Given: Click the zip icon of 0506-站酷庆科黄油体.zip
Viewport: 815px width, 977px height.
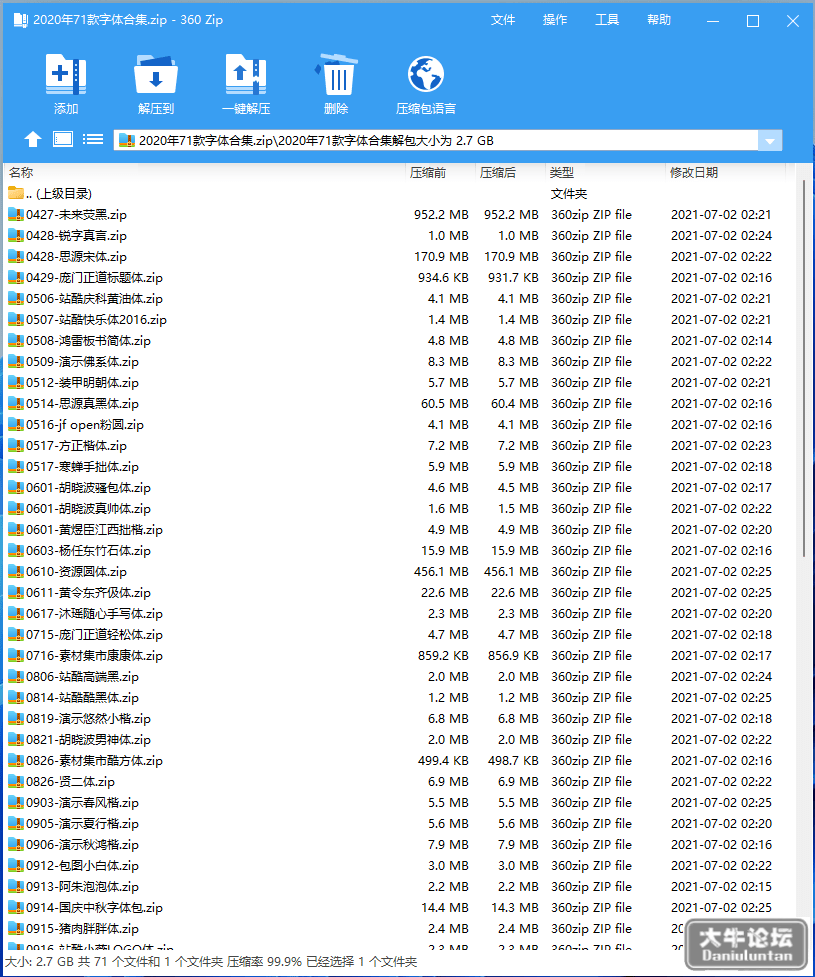Looking at the screenshot, I should [x=16, y=298].
